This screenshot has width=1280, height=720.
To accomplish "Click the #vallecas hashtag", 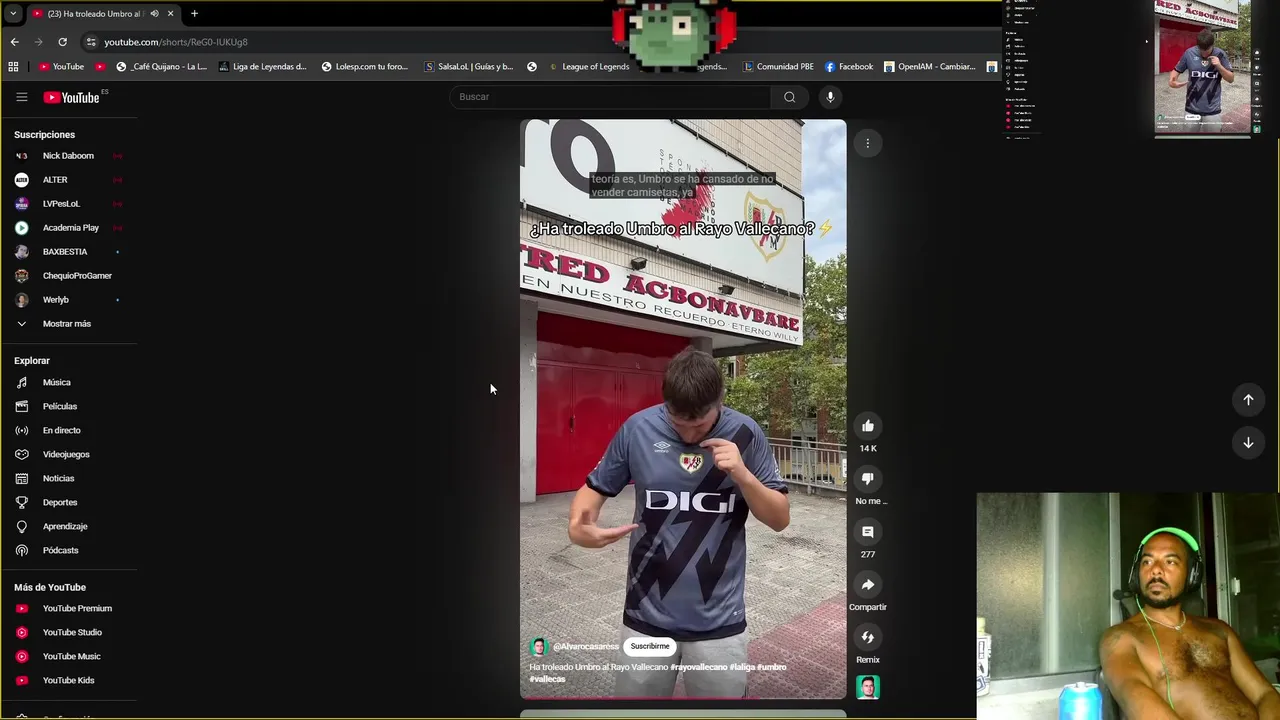I will (x=548, y=679).
